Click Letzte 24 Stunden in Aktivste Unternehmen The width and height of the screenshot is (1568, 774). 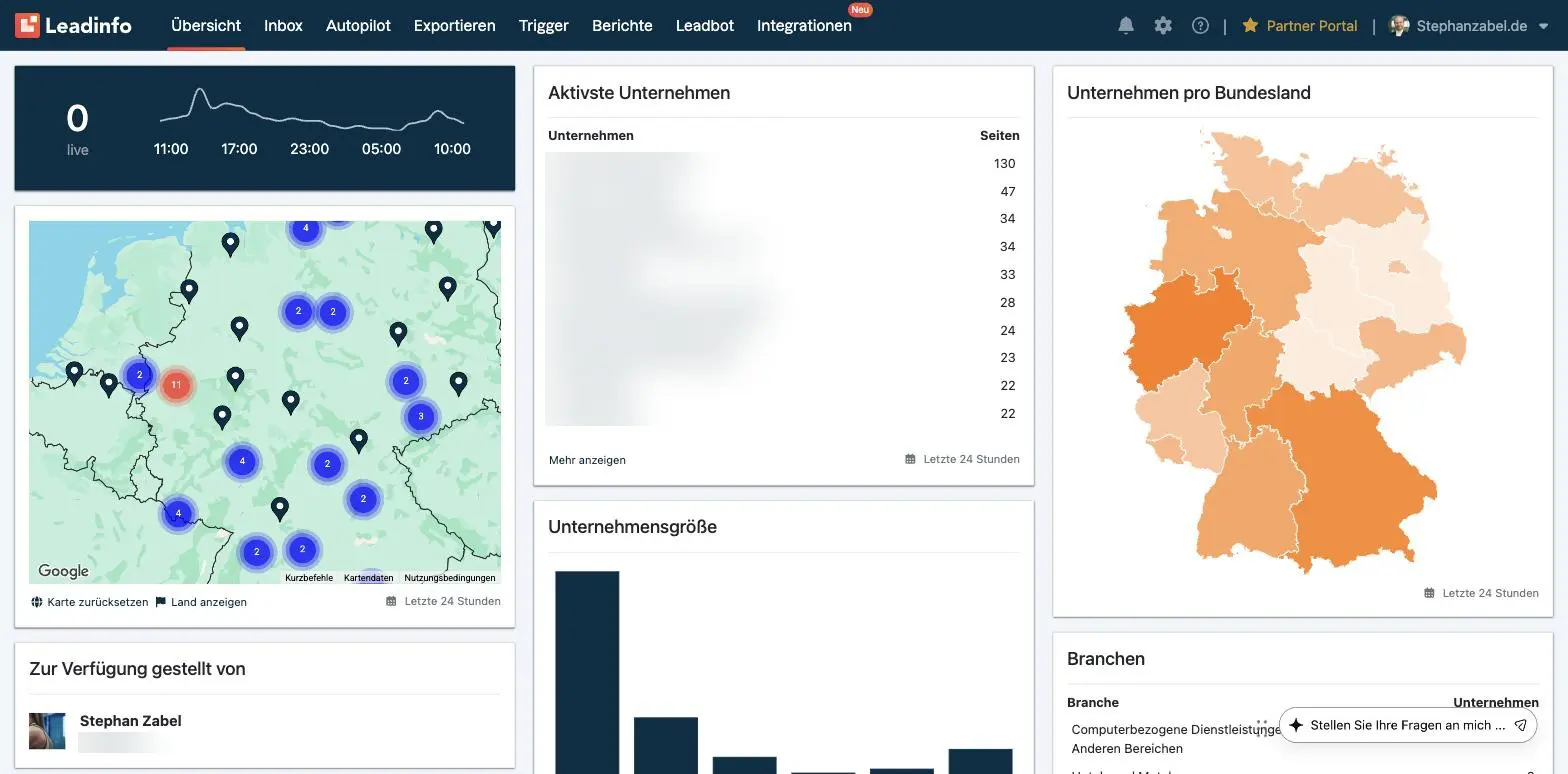point(972,459)
